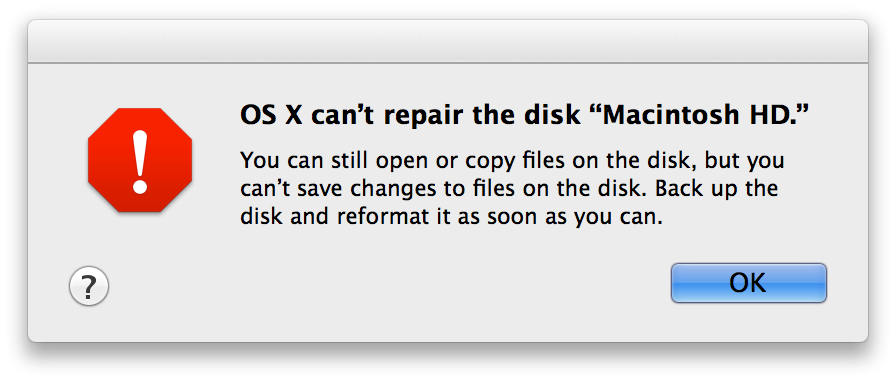Click the bold heading "OS X can't repair the disk"

[x=408, y=116]
